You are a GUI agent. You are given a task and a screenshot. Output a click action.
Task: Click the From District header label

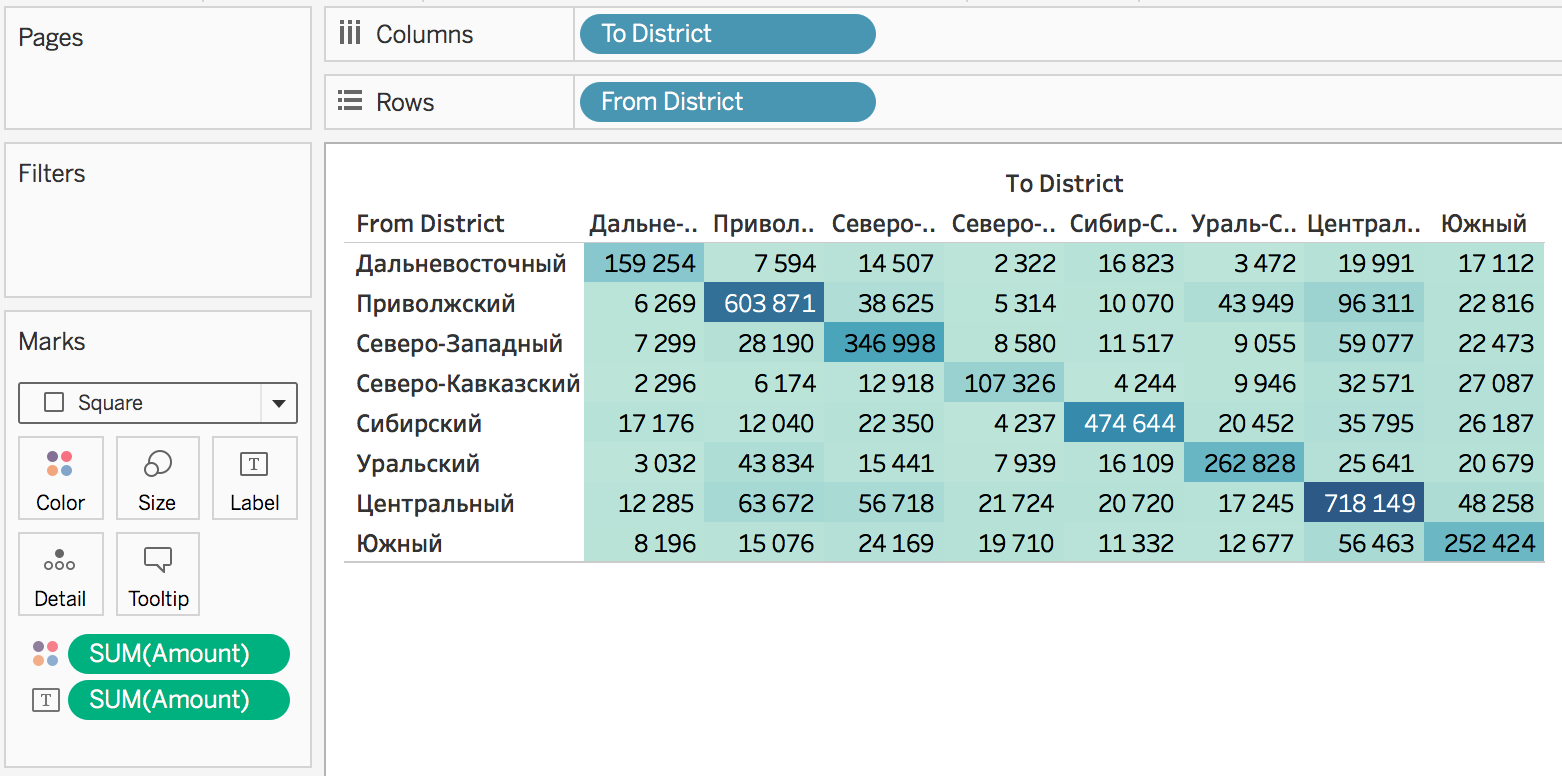(x=430, y=224)
